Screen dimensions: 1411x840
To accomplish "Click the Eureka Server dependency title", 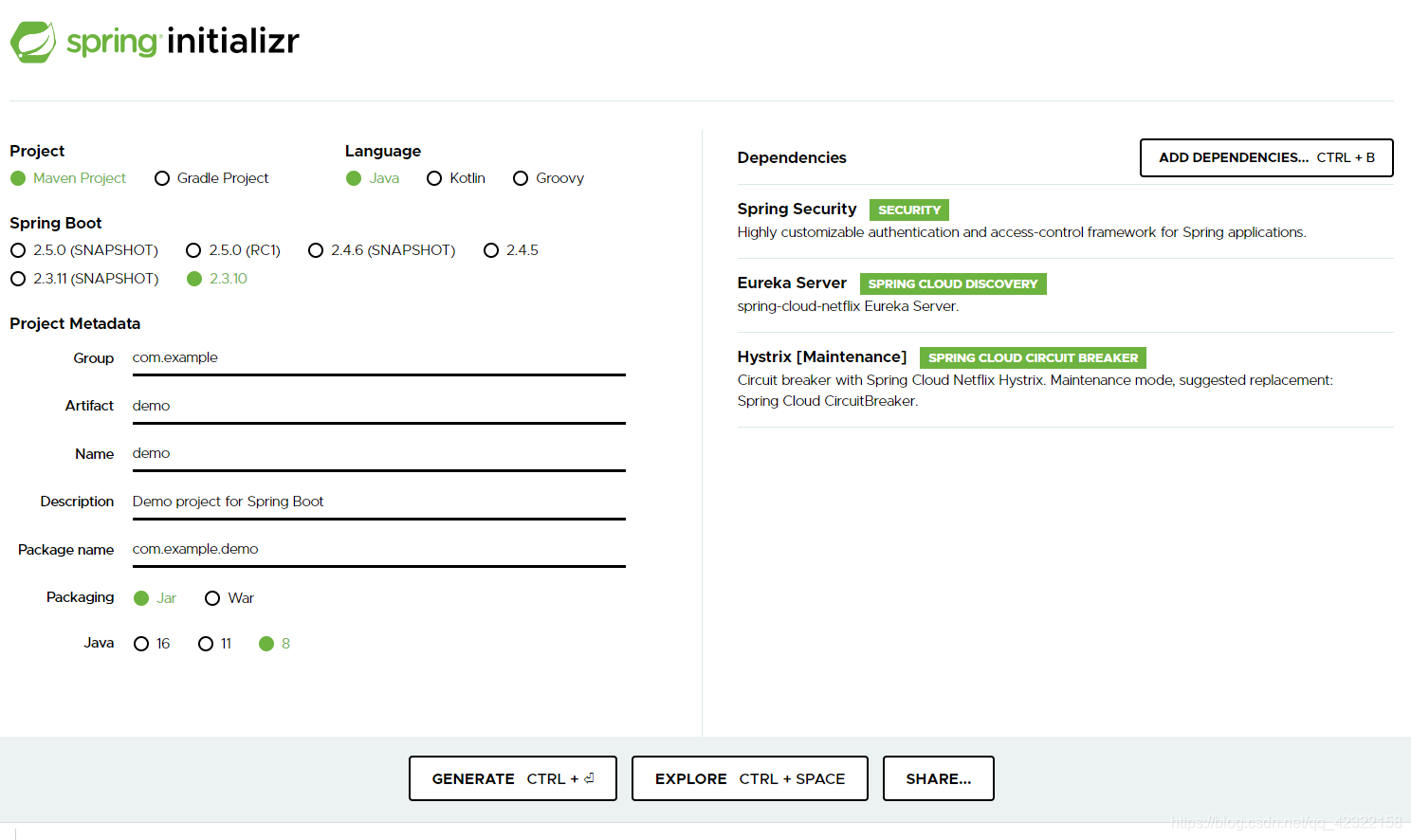I will click(792, 283).
